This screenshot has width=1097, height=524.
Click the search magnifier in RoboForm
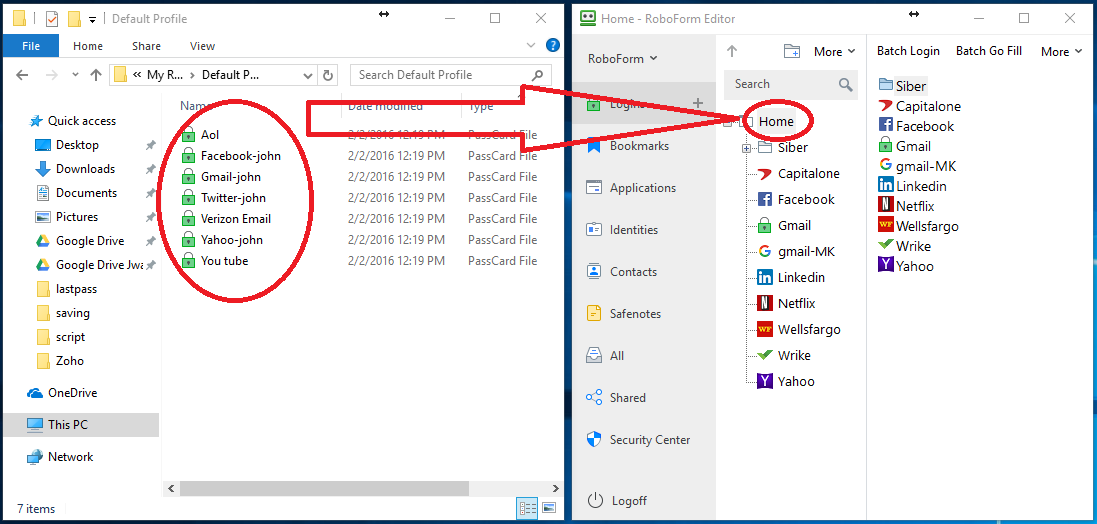tap(846, 85)
